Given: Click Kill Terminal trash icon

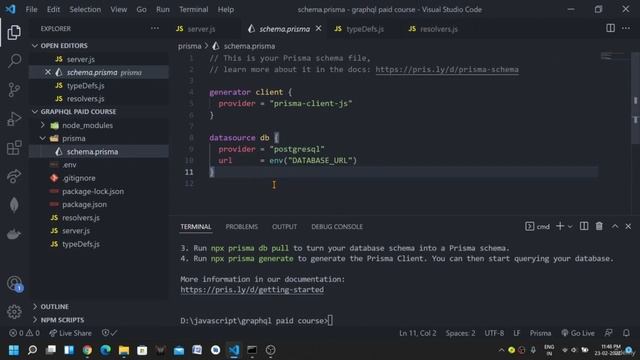Looking at the screenshot, I should click(x=599, y=226).
